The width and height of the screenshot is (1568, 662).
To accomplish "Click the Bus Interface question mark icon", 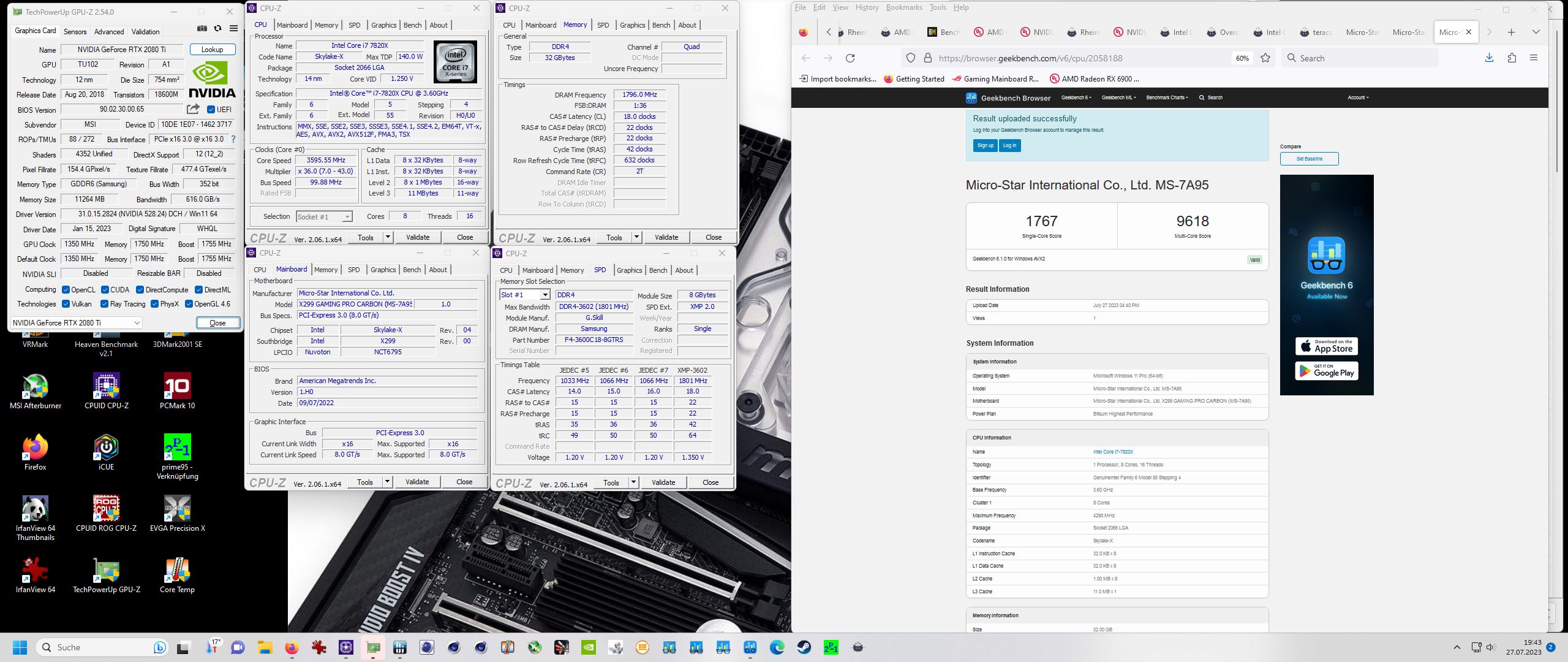I will pyautogui.click(x=233, y=139).
